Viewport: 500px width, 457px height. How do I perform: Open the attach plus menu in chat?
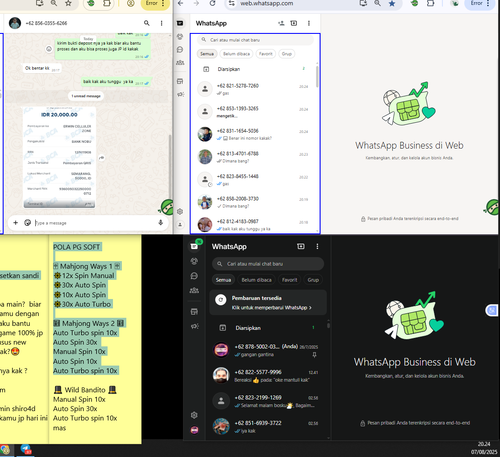point(15,222)
